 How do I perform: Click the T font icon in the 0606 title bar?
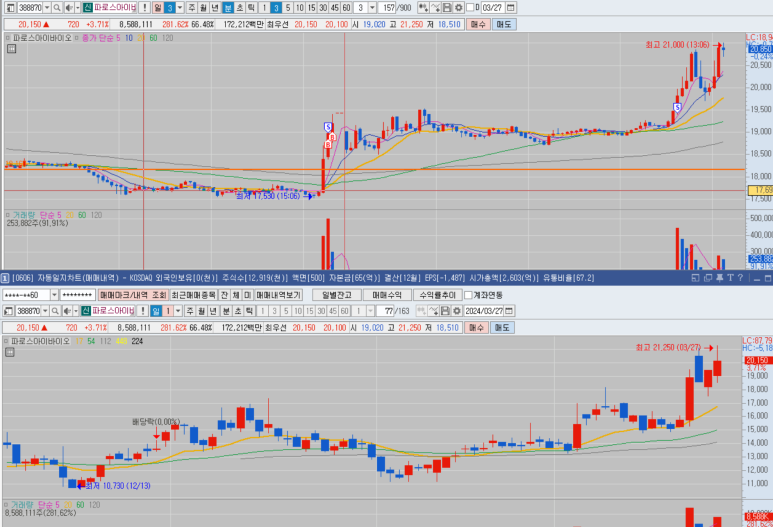point(730,278)
